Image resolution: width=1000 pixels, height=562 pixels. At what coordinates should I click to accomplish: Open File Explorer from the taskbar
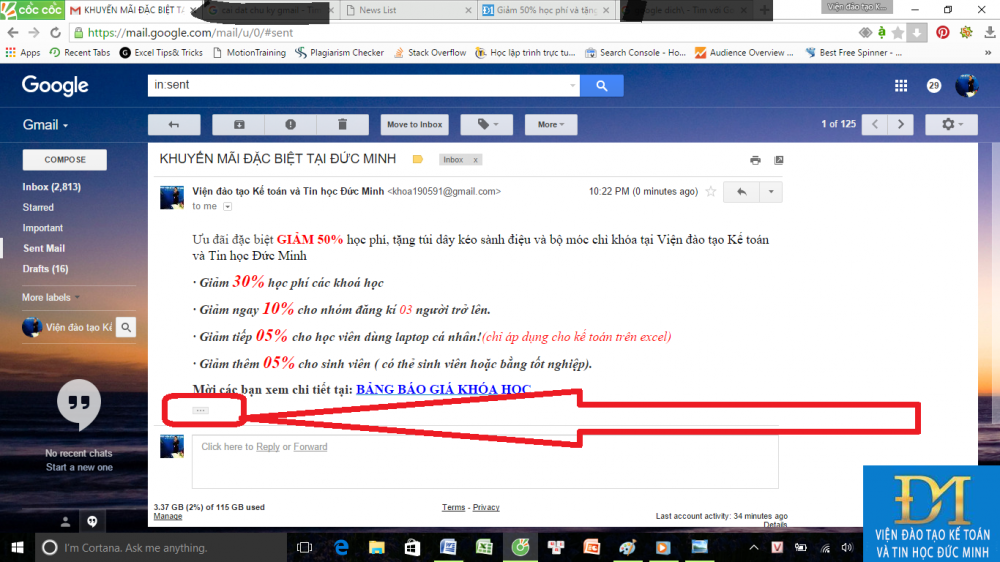click(x=377, y=547)
